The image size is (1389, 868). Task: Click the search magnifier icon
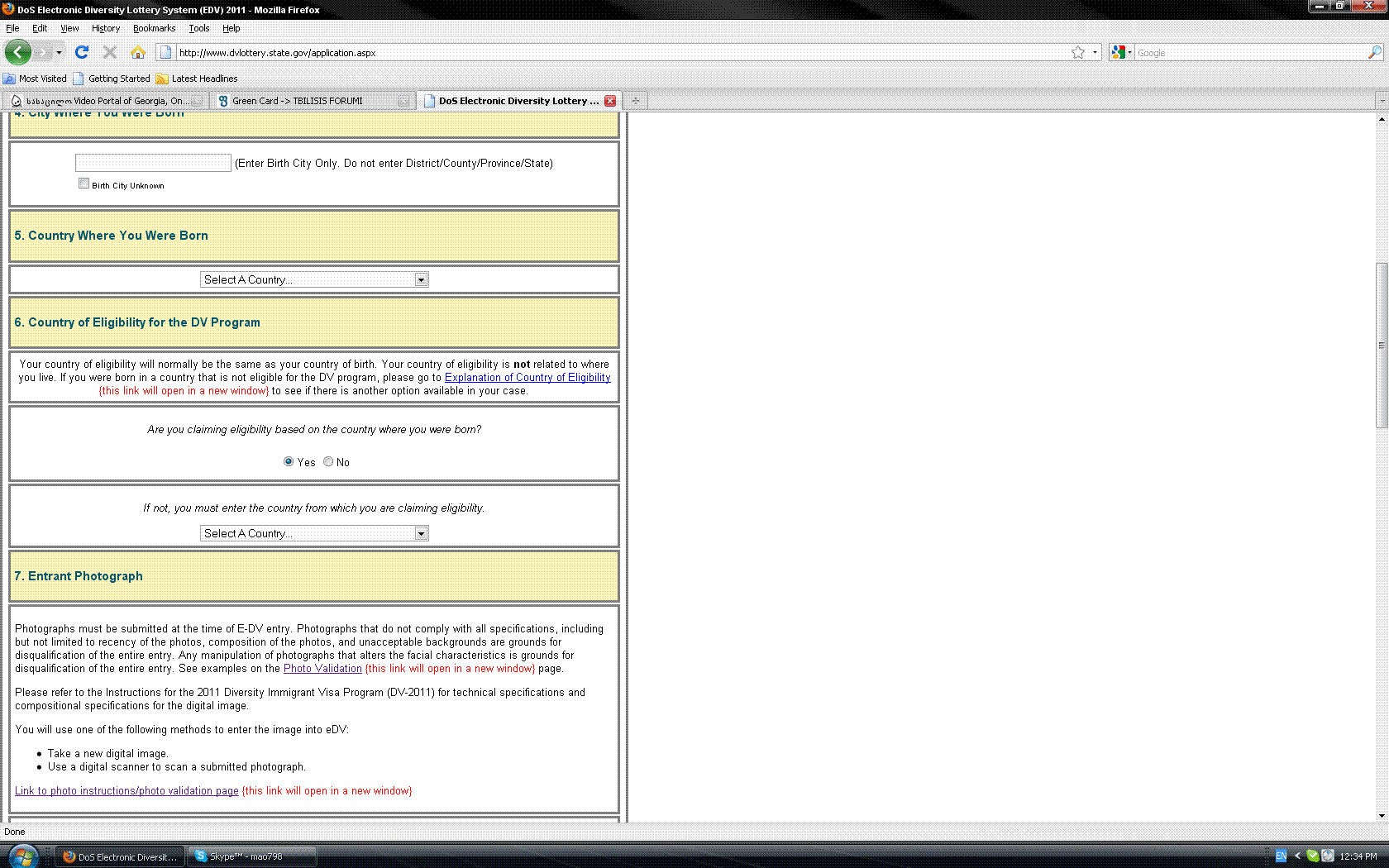(x=1375, y=52)
